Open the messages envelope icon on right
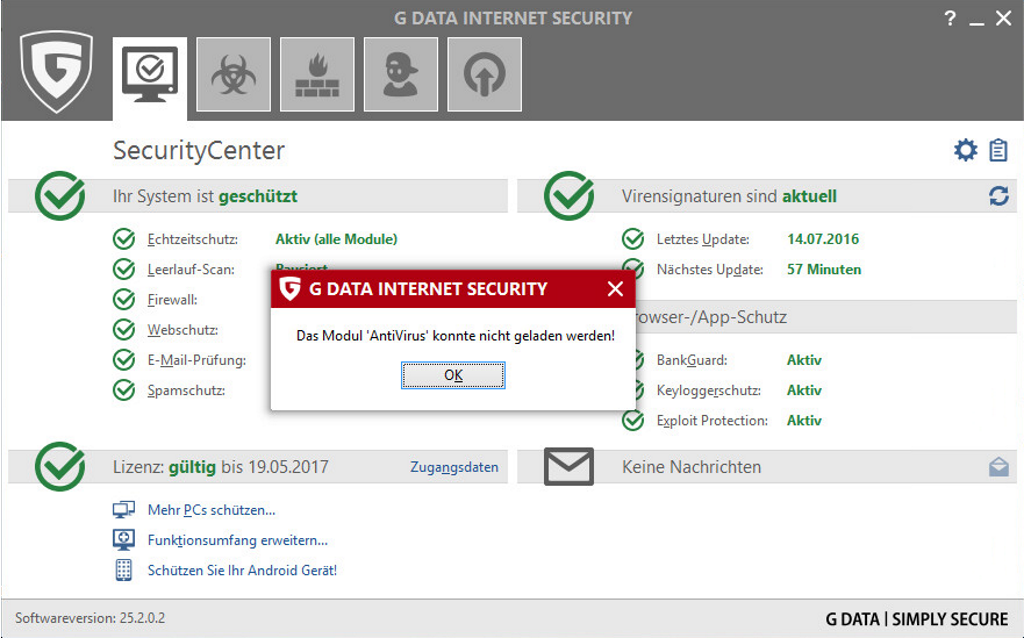Viewport: 1024px width, 638px height. [x=998, y=467]
